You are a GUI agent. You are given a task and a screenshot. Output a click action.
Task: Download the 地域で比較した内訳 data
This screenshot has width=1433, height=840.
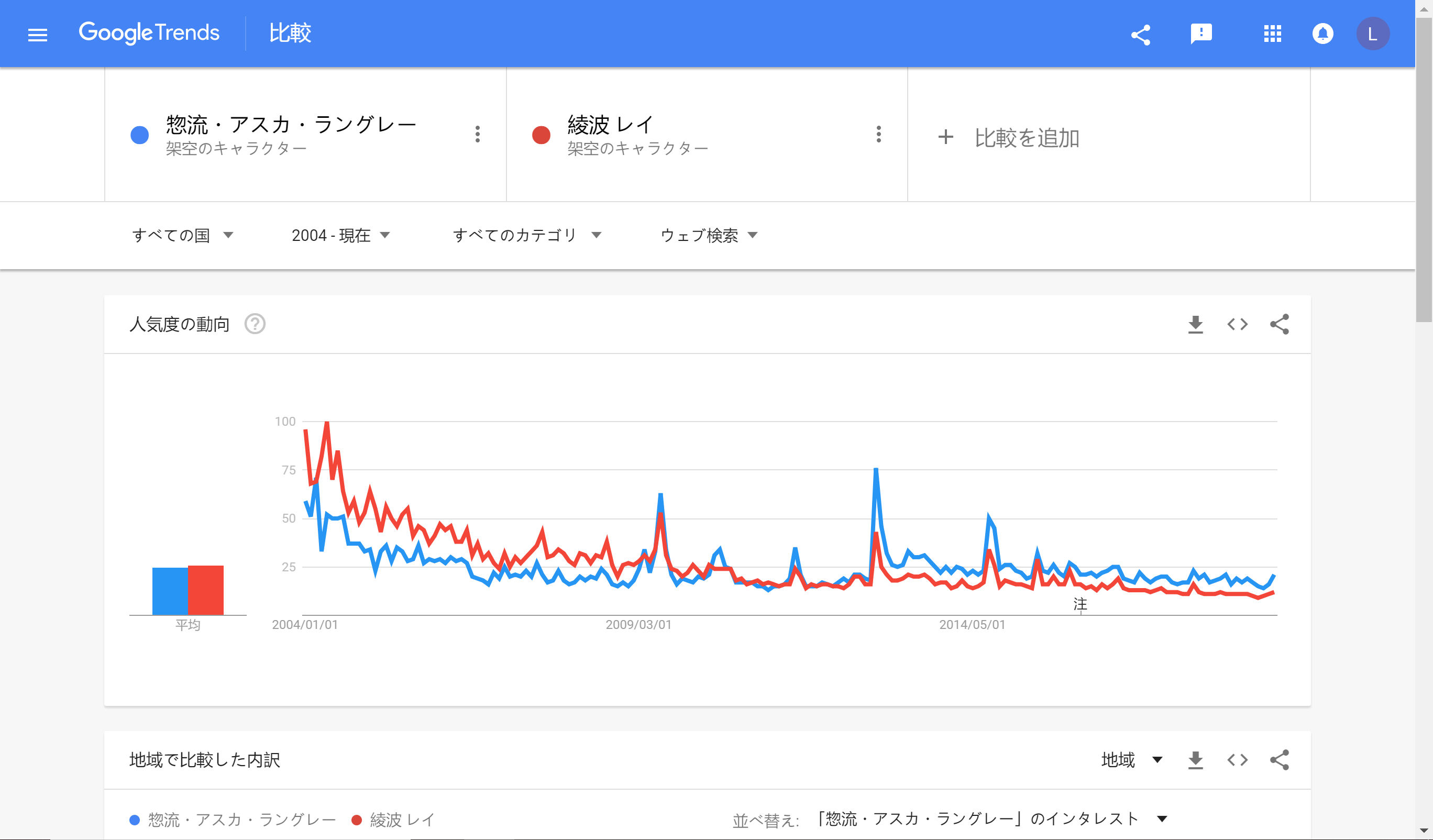tap(1195, 760)
